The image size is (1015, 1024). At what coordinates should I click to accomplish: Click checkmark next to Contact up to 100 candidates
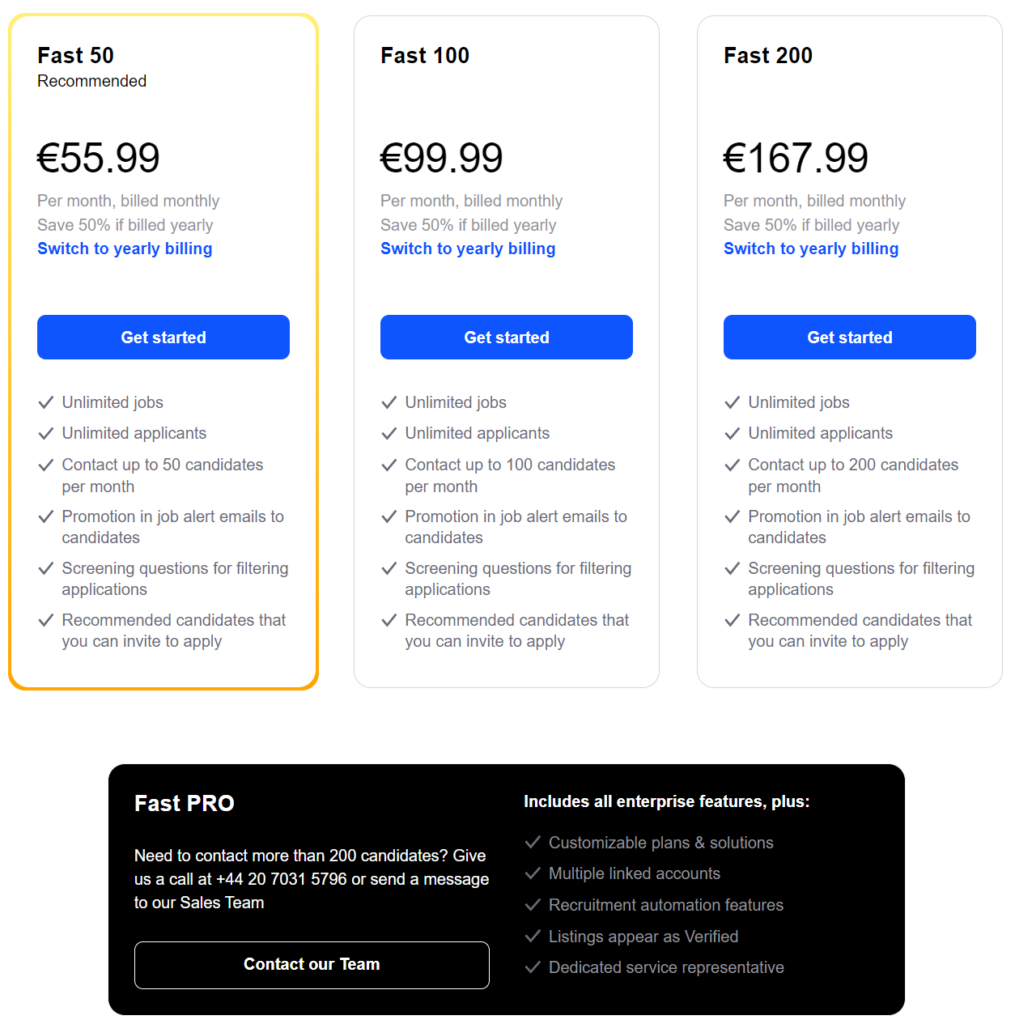(x=389, y=465)
